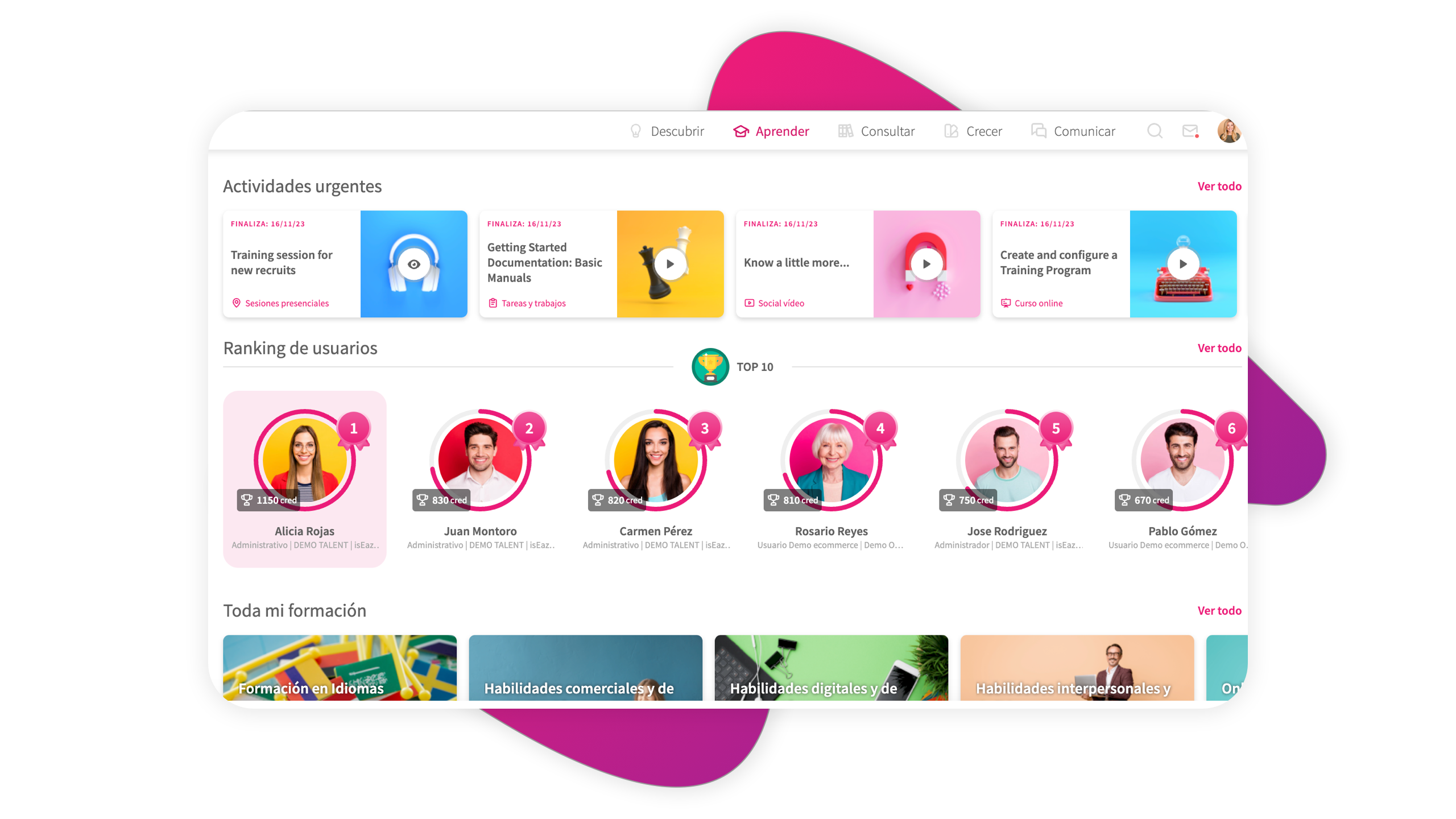Click the search magnifier icon
Viewport: 1456px width, 819px height.
coord(1154,131)
